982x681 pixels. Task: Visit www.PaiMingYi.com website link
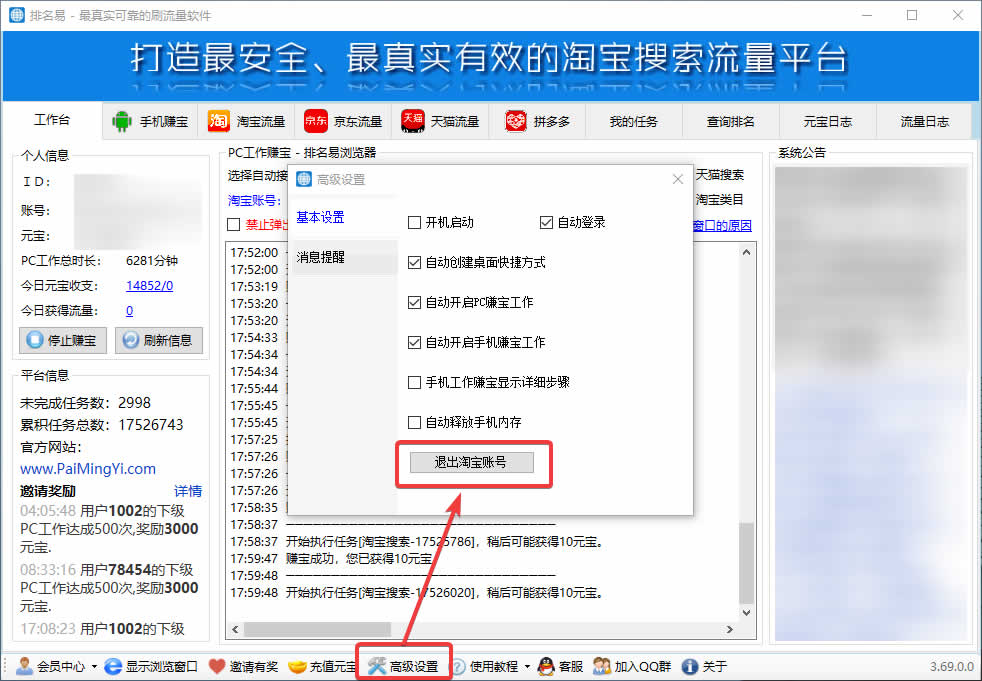point(88,469)
